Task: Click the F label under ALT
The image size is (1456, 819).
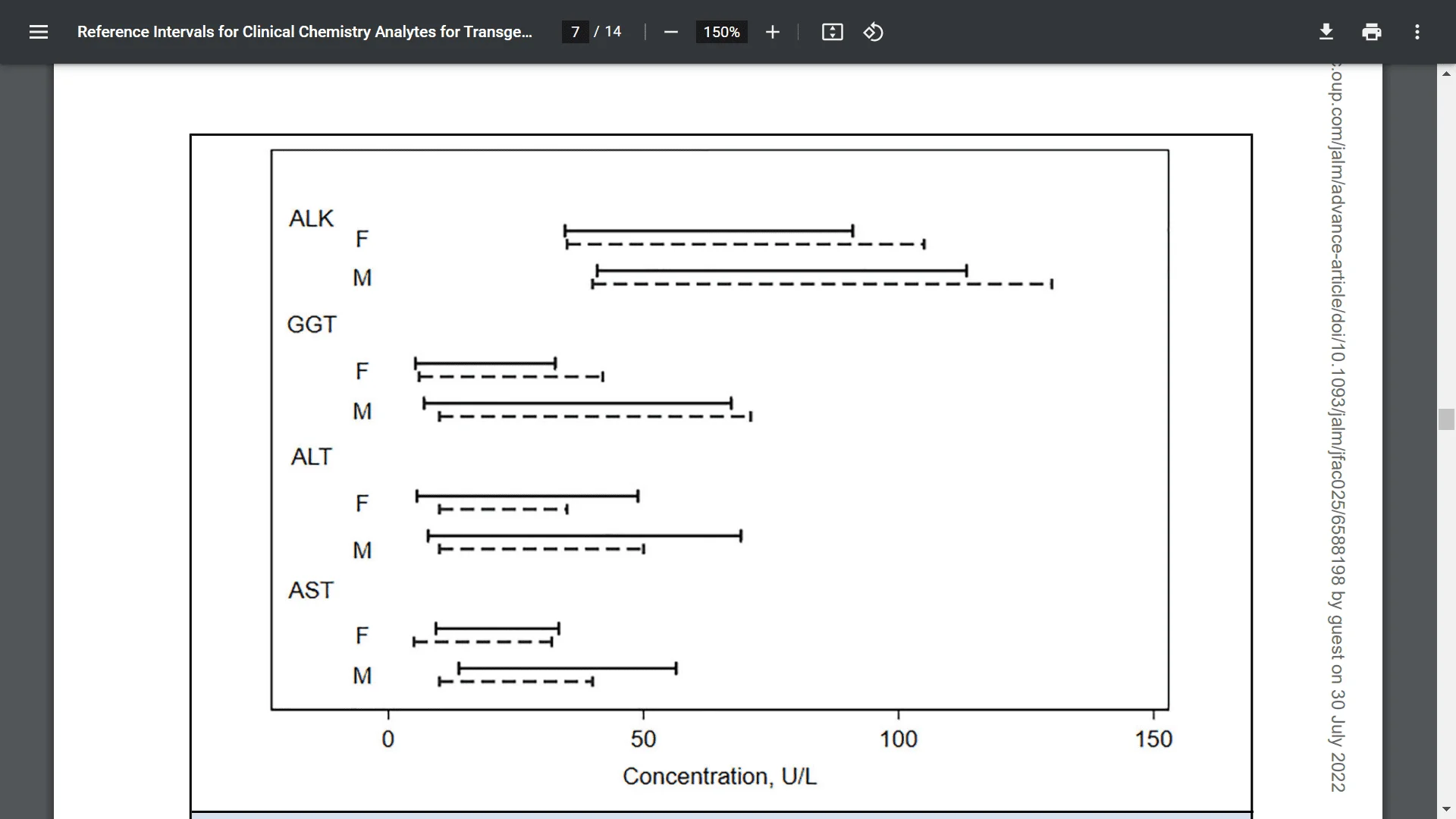Action: pyautogui.click(x=362, y=503)
